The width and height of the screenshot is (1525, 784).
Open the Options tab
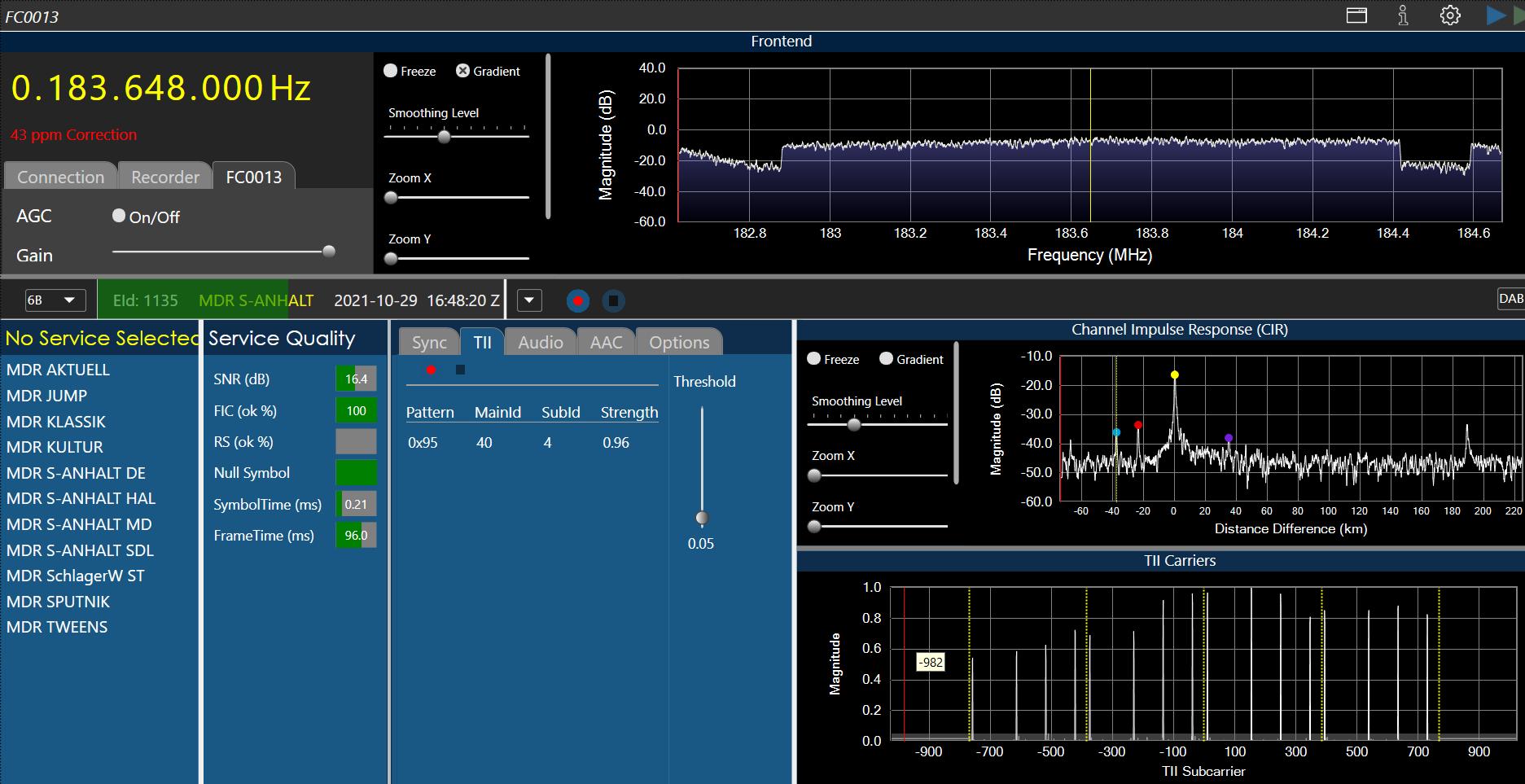[679, 342]
